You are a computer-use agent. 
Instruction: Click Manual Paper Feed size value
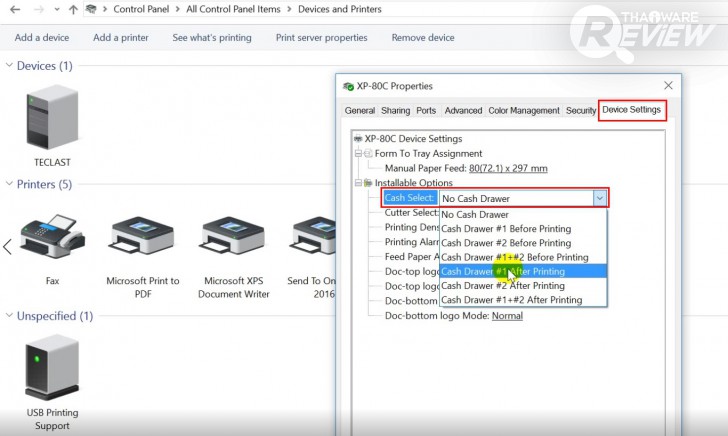[x=508, y=168]
